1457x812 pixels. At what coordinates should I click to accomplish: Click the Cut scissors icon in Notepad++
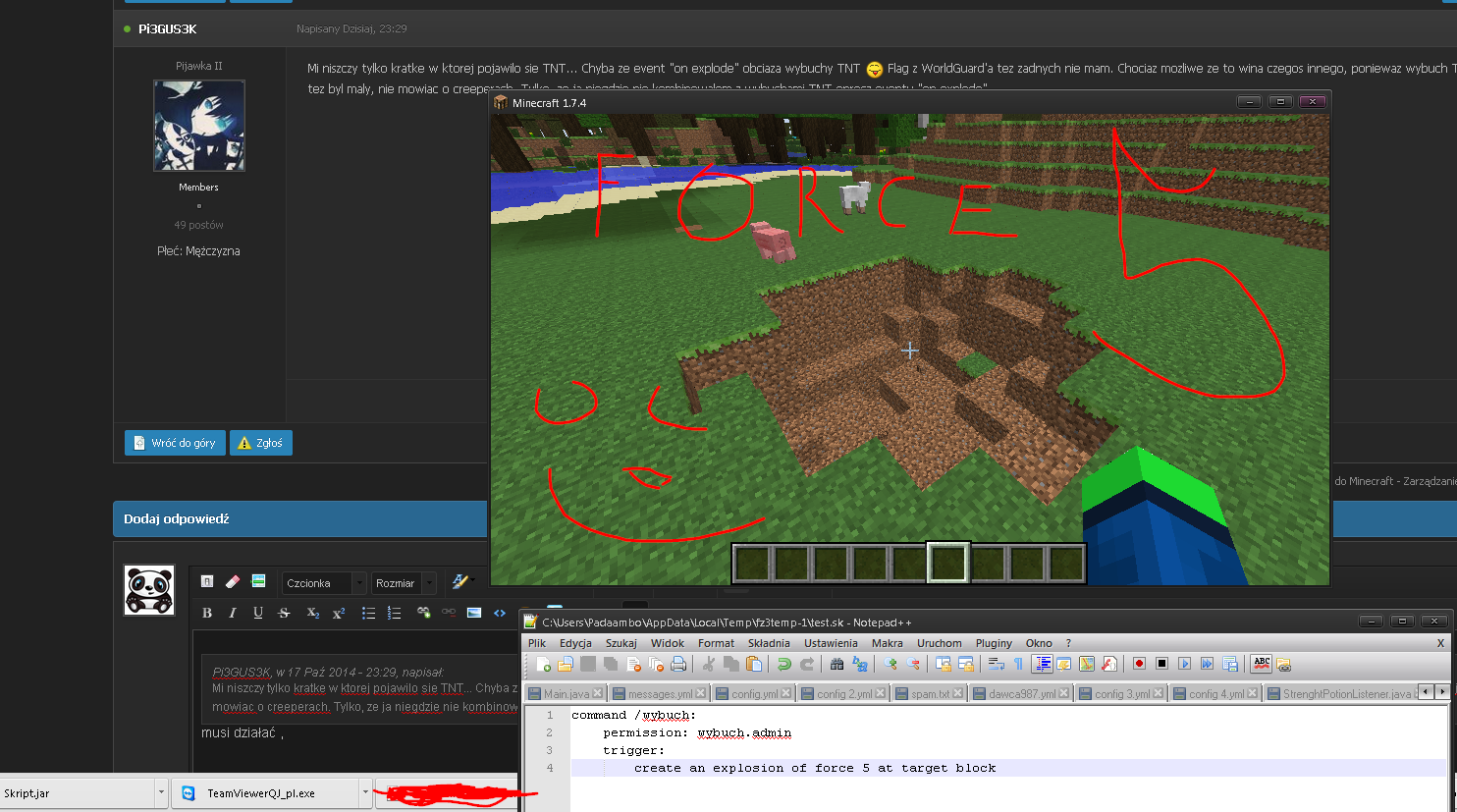pos(708,664)
